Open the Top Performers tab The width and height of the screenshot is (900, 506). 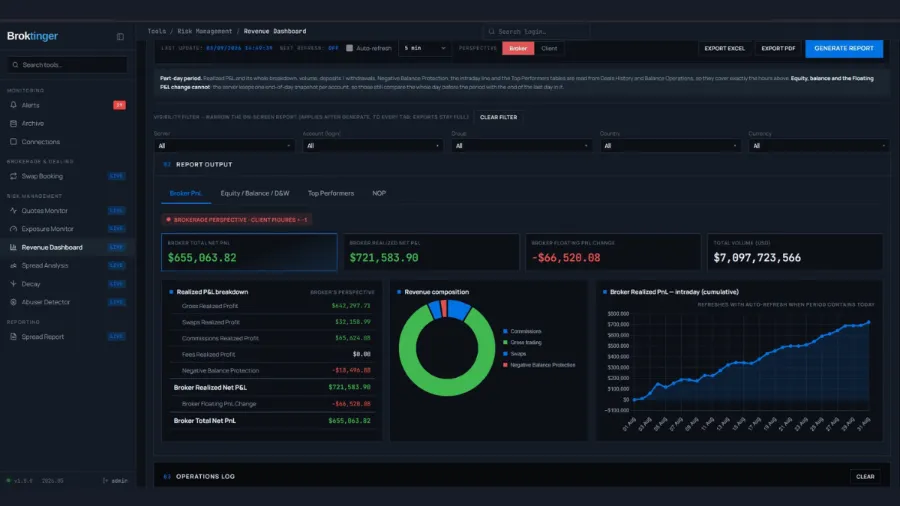pos(331,193)
